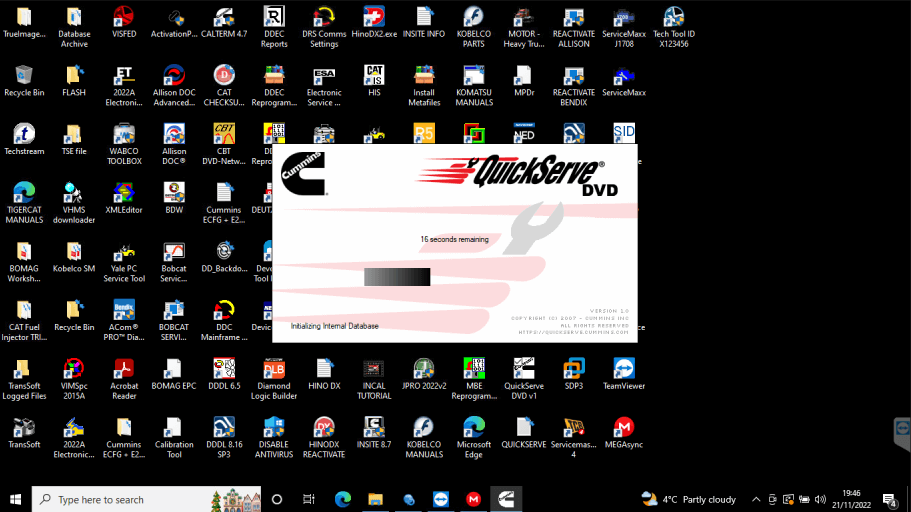Select the WABCO TOOLBOX icon
Image resolution: width=911 pixels, height=512 pixels.
pyautogui.click(x=124, y=136)
